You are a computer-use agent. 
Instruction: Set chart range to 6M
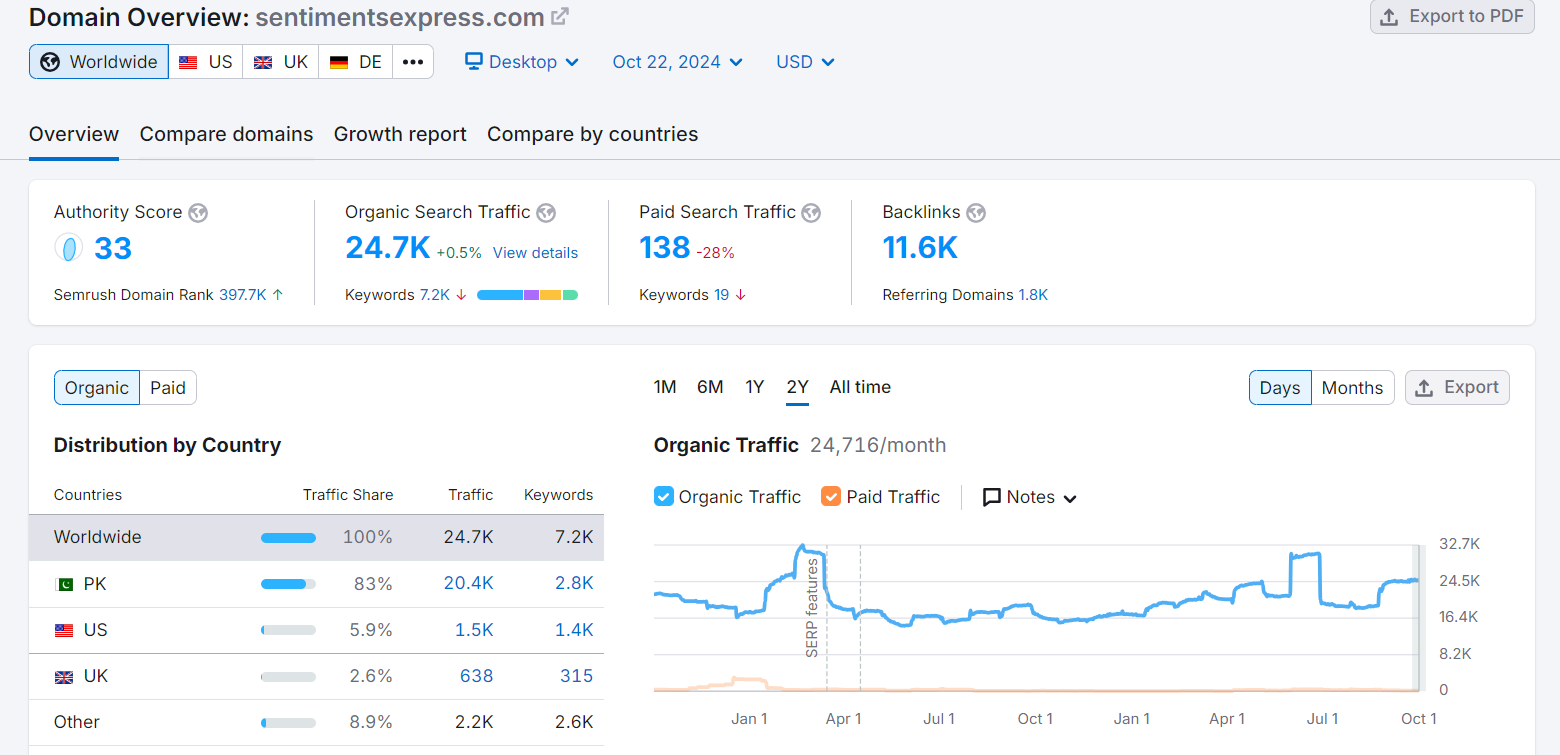pyautogui.click(x=710, y=387)
